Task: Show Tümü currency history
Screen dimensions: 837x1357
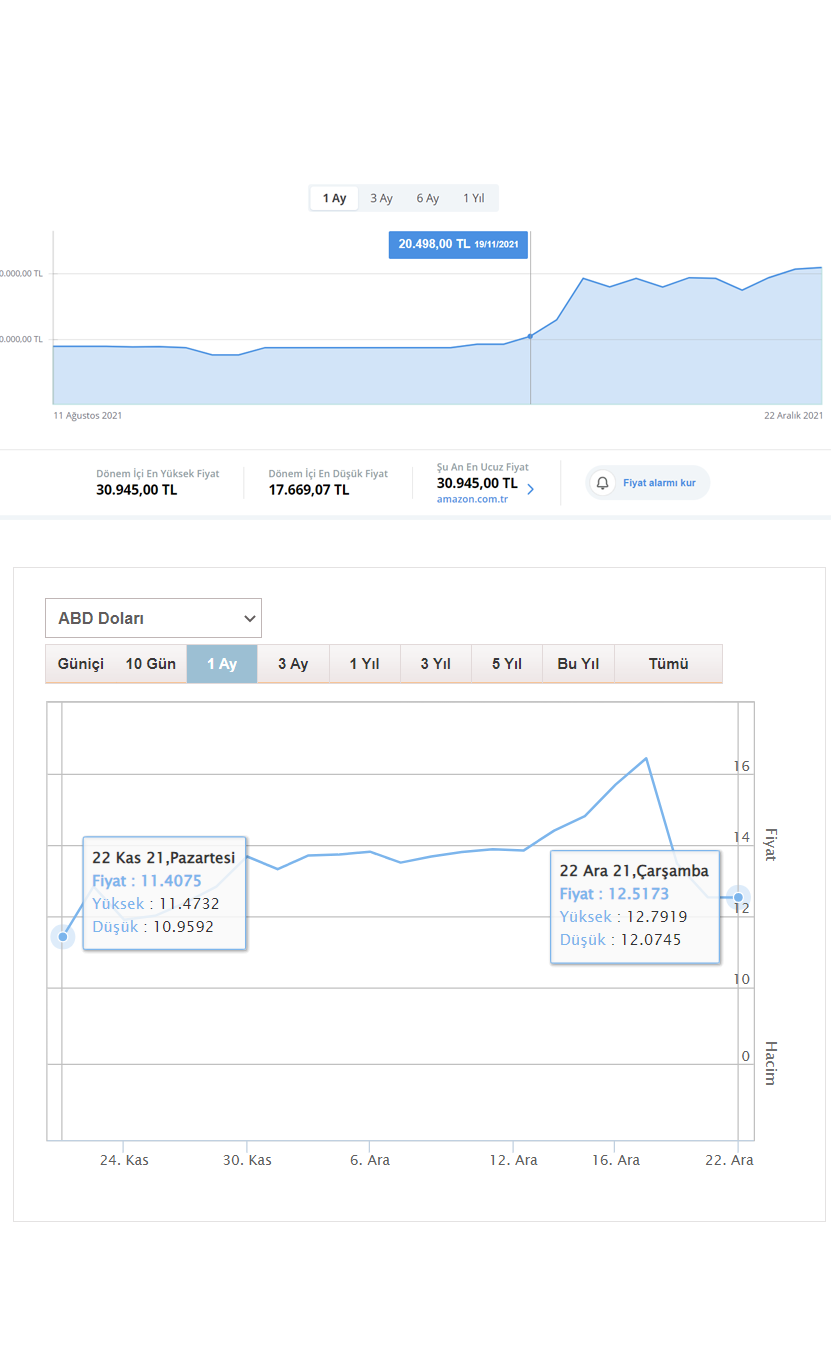Action: [668, 664]
